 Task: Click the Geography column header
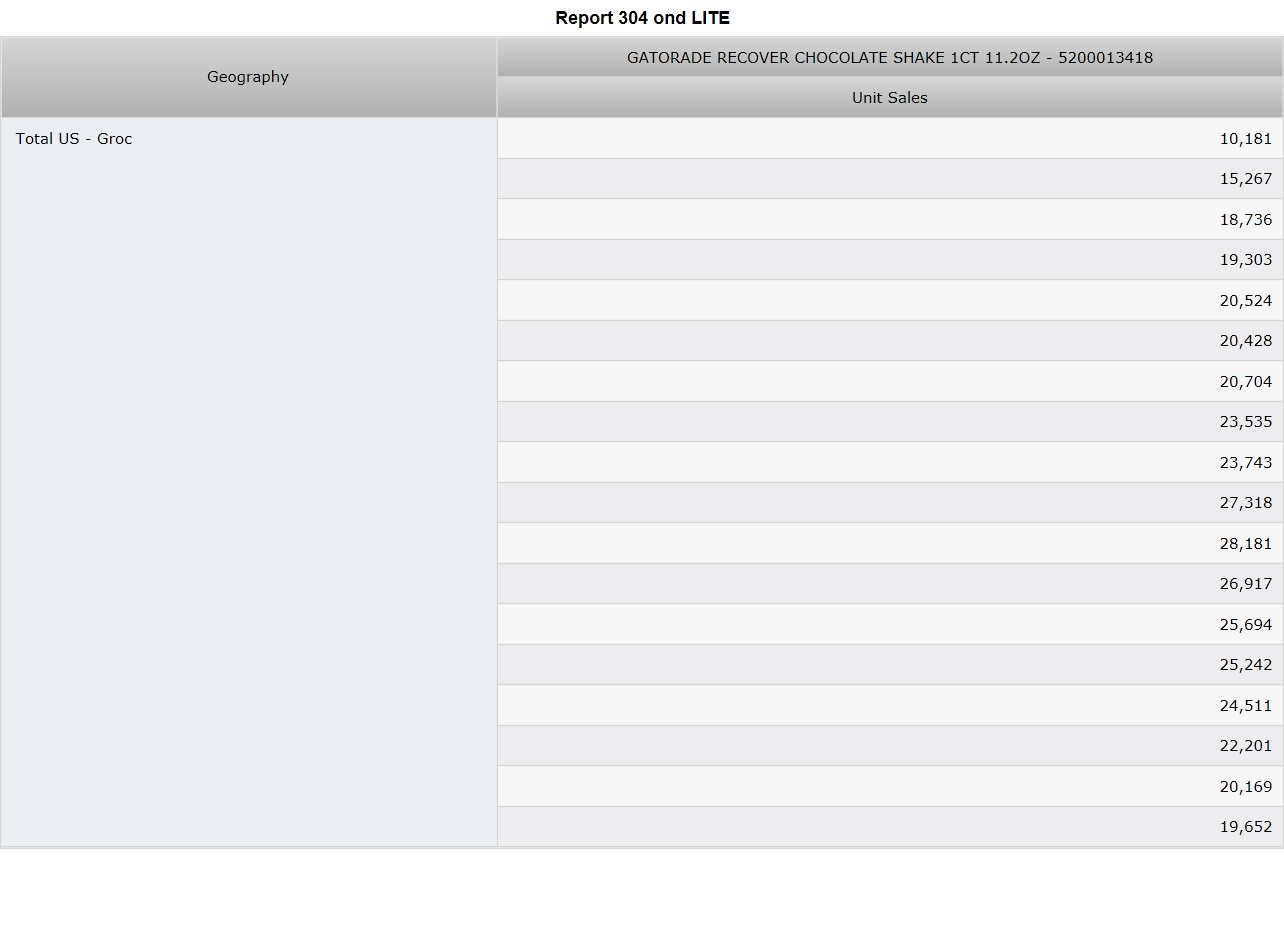(x=248, y=77)
